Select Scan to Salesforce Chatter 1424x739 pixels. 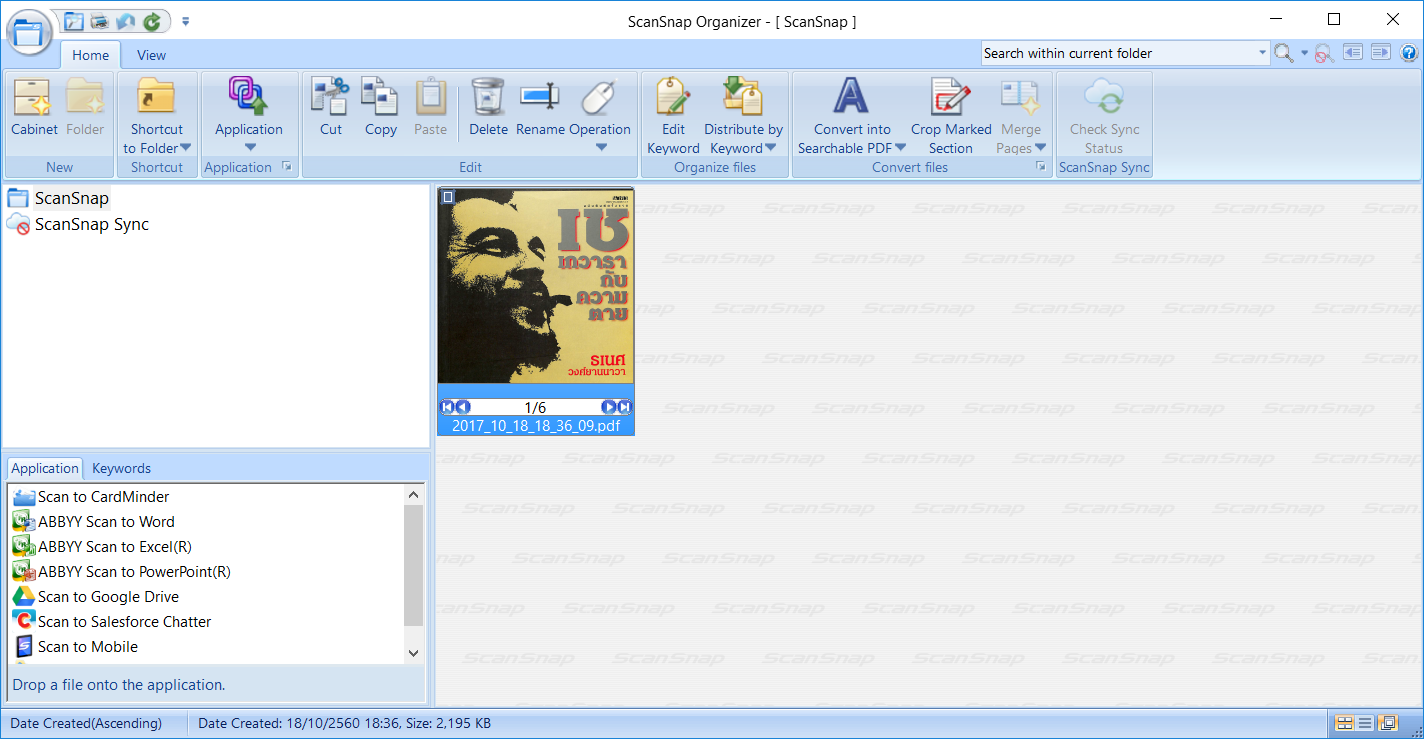tap(124, 622)
